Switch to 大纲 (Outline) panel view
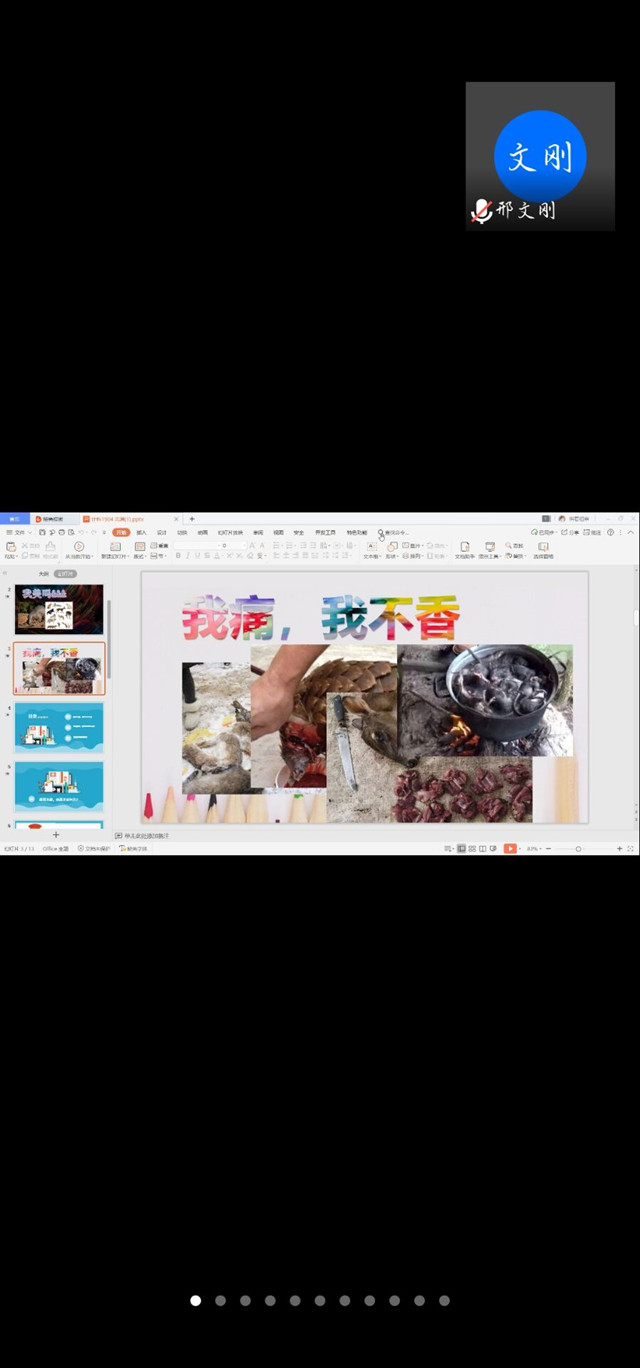This screenshot has width=640, height=1368. tap(43, 574)
